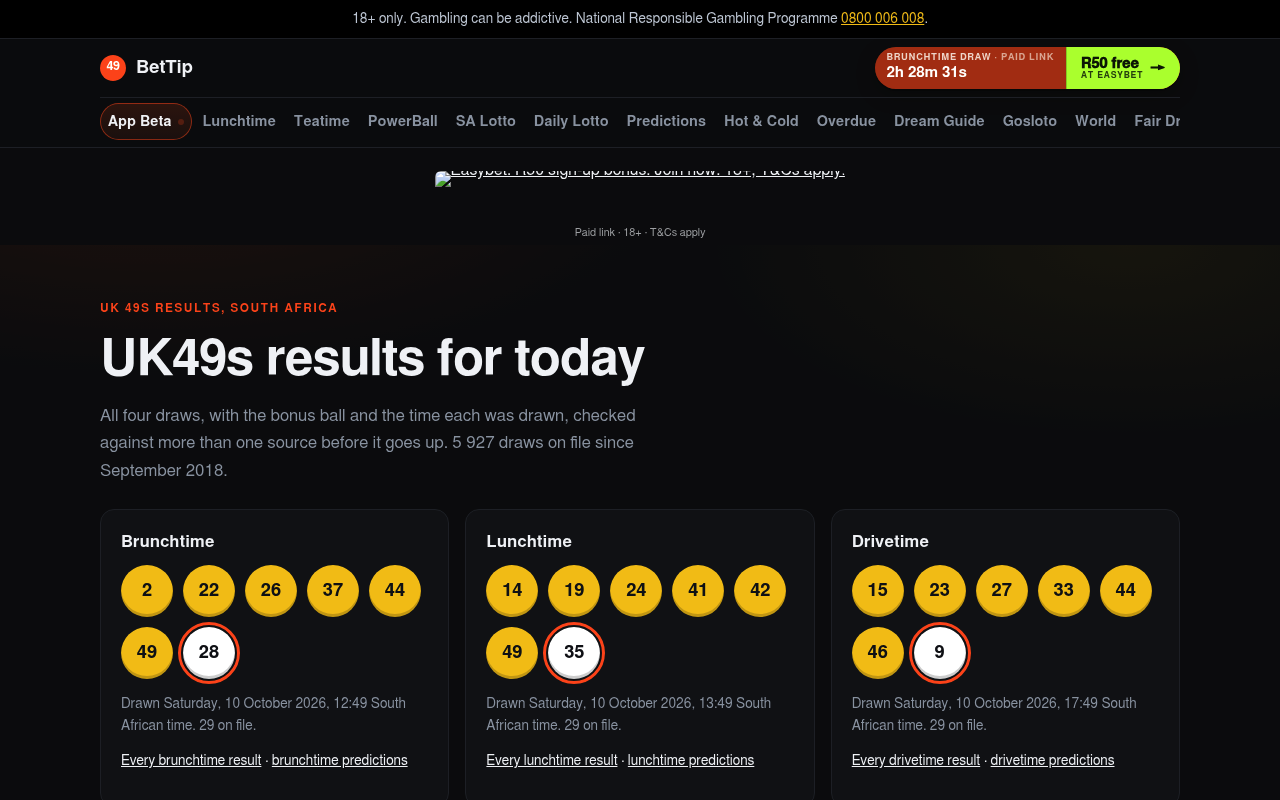The height and width of the screenshot is (800, 1280).
Task: Click Brunchtime ball number 49
Action: point(147,652)
